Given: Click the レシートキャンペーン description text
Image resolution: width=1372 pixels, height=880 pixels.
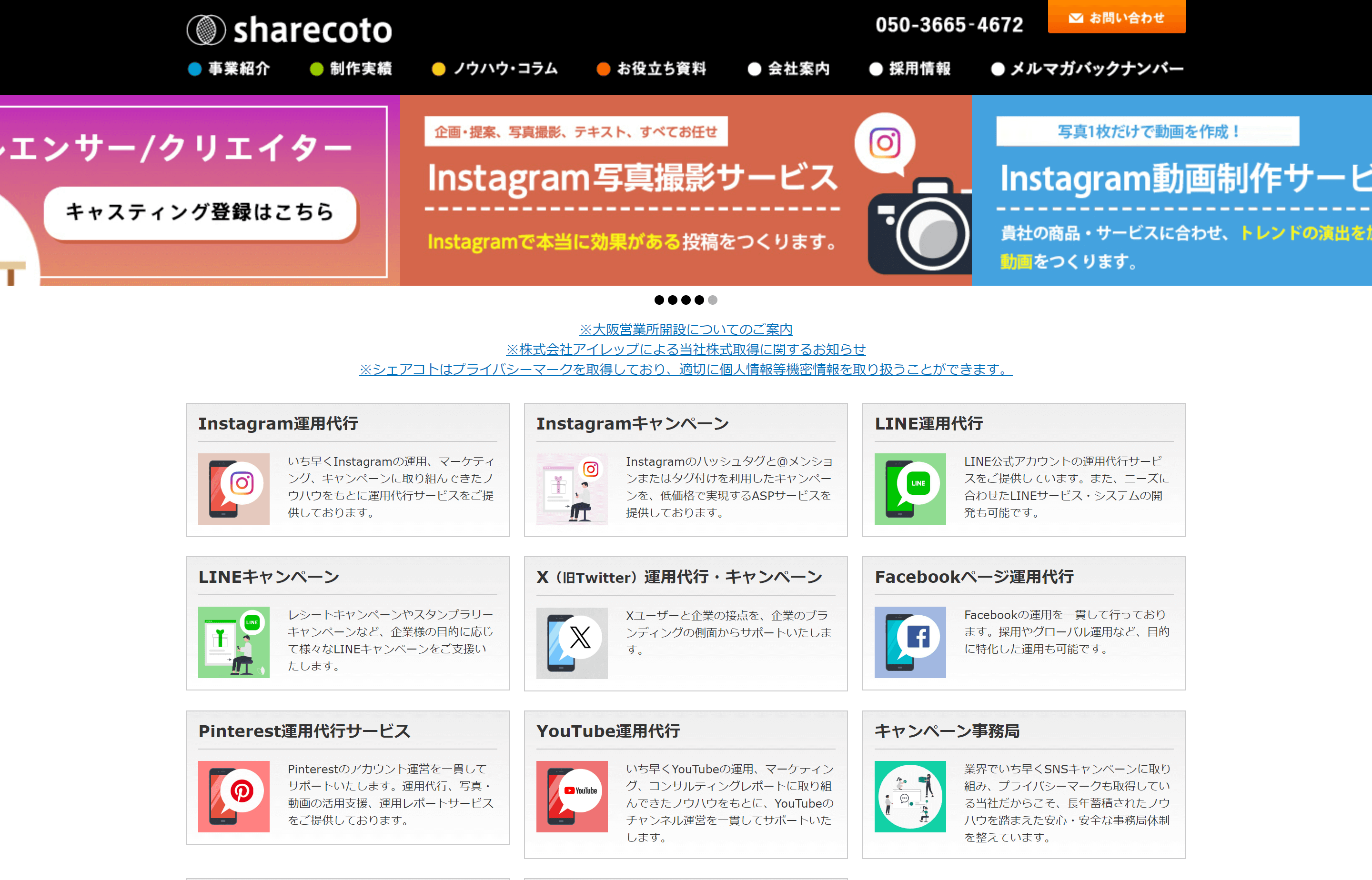Looking at the screenshot, I should pyautogui.click(x=391, y=640).
